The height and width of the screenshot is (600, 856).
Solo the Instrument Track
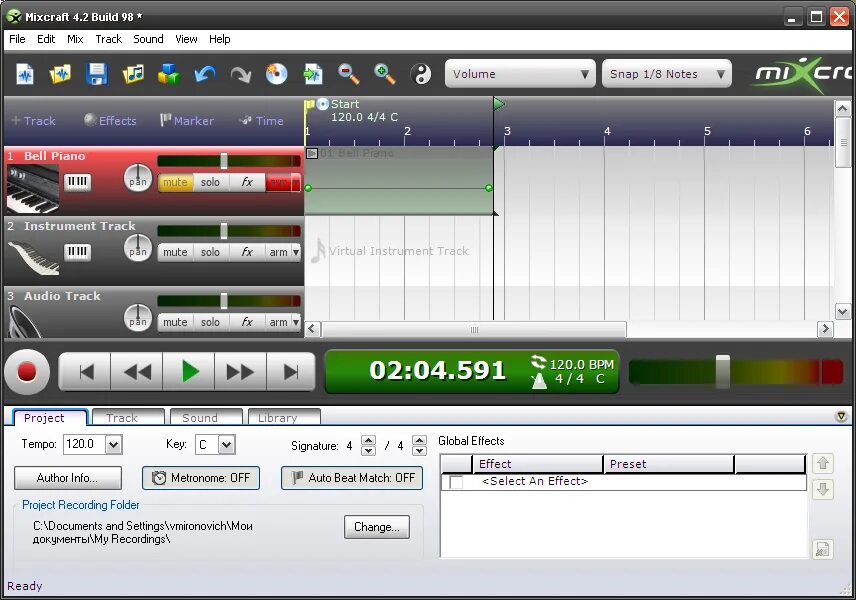click(x=211, y=251)
